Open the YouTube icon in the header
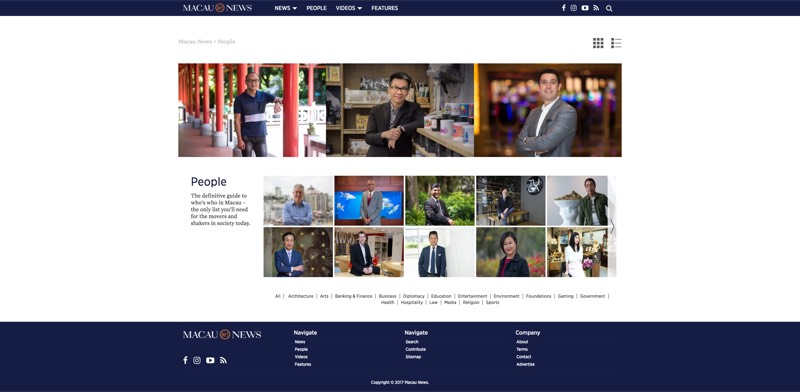This screenshot has height=392, width=800. pos(585,8)
